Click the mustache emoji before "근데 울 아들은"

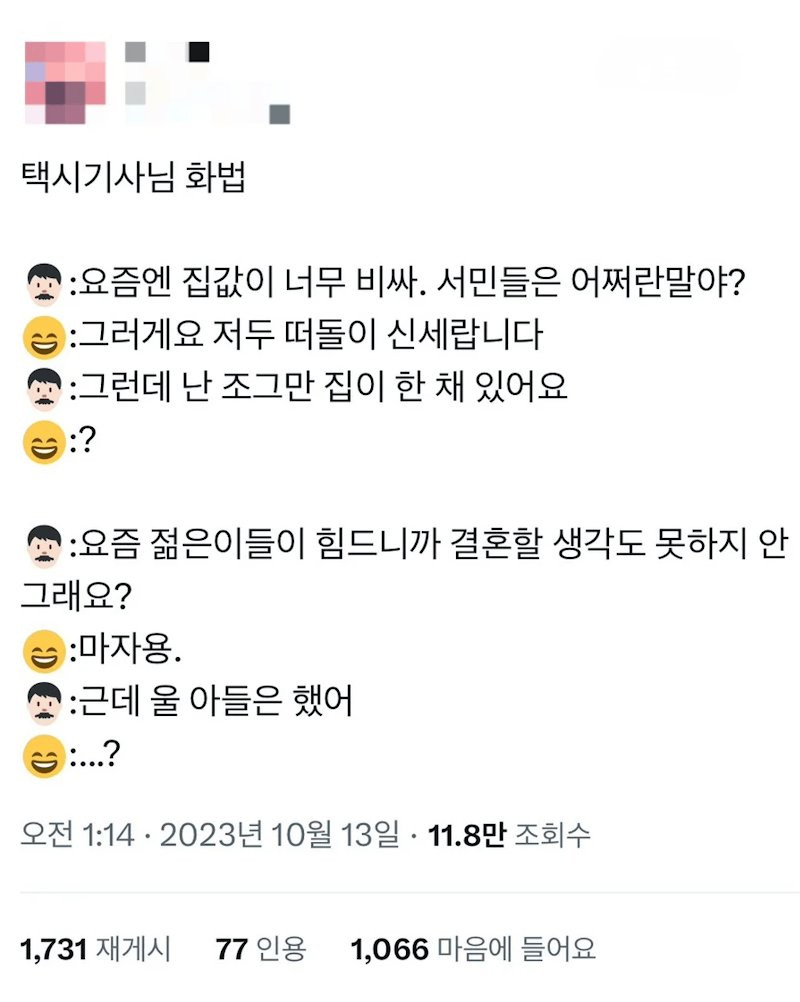pyautogui.click(x=42, y=705)
